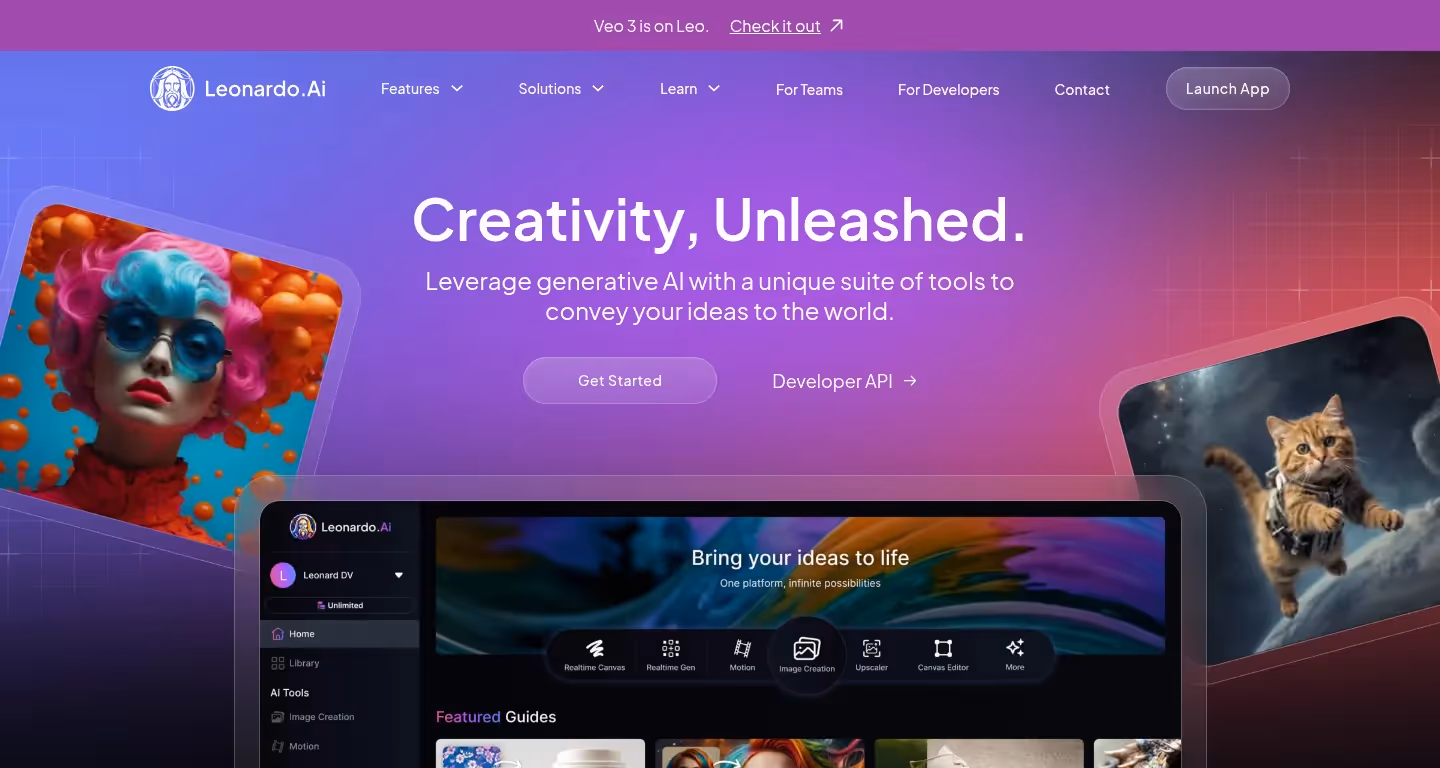1440x768 pixels.
Task: Click the Creativity, Unleashed. headline
Action: tap(720, 219)
